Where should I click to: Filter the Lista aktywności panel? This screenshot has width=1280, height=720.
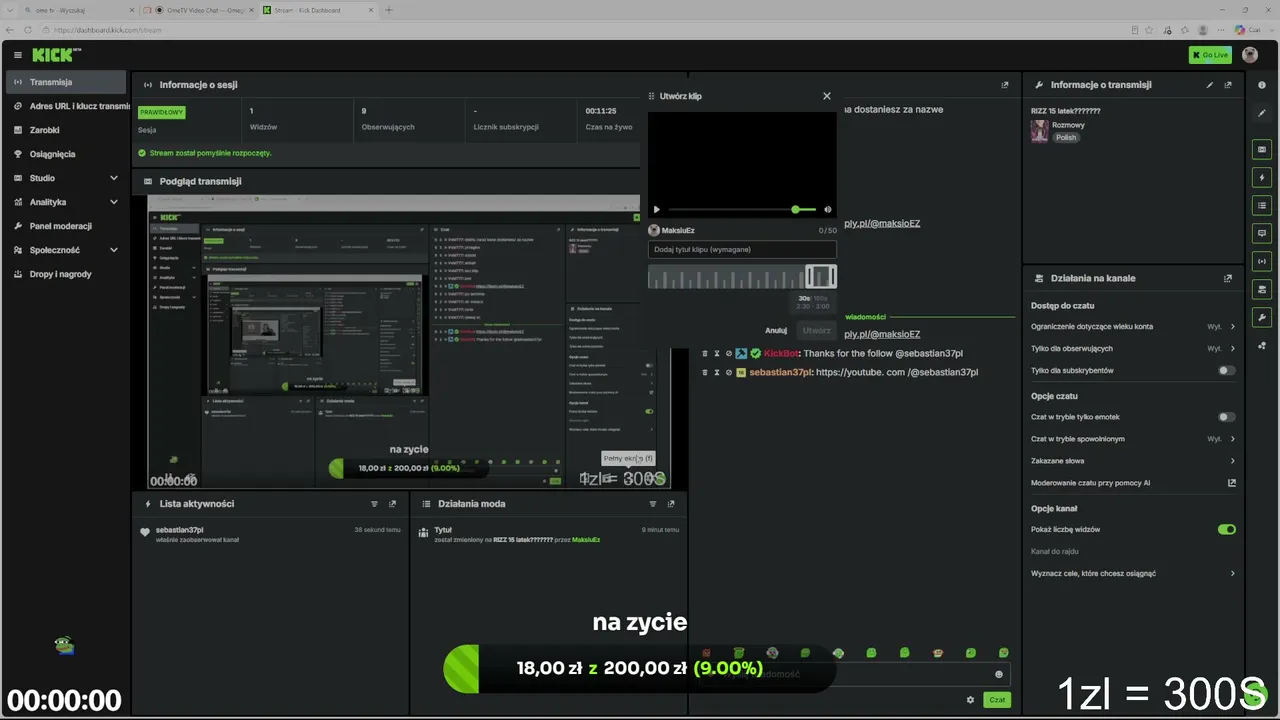[375, 504]
